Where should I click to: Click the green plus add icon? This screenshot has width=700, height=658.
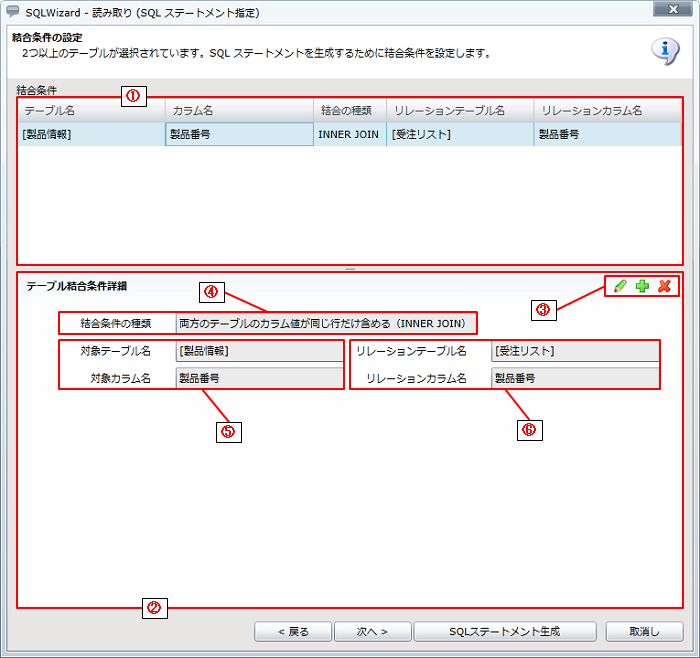point(642,286)
